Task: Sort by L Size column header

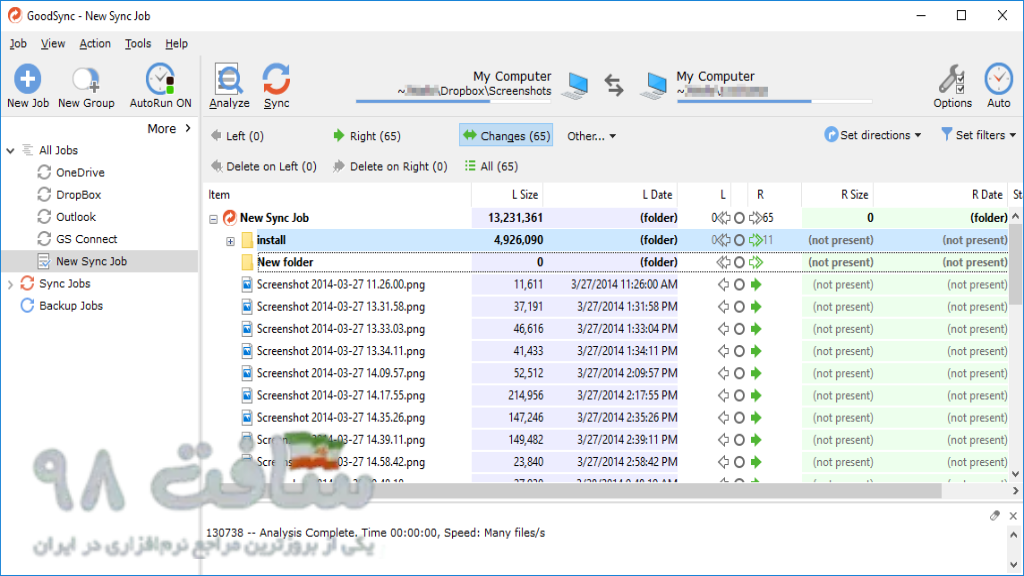Action: coord(524,195)
